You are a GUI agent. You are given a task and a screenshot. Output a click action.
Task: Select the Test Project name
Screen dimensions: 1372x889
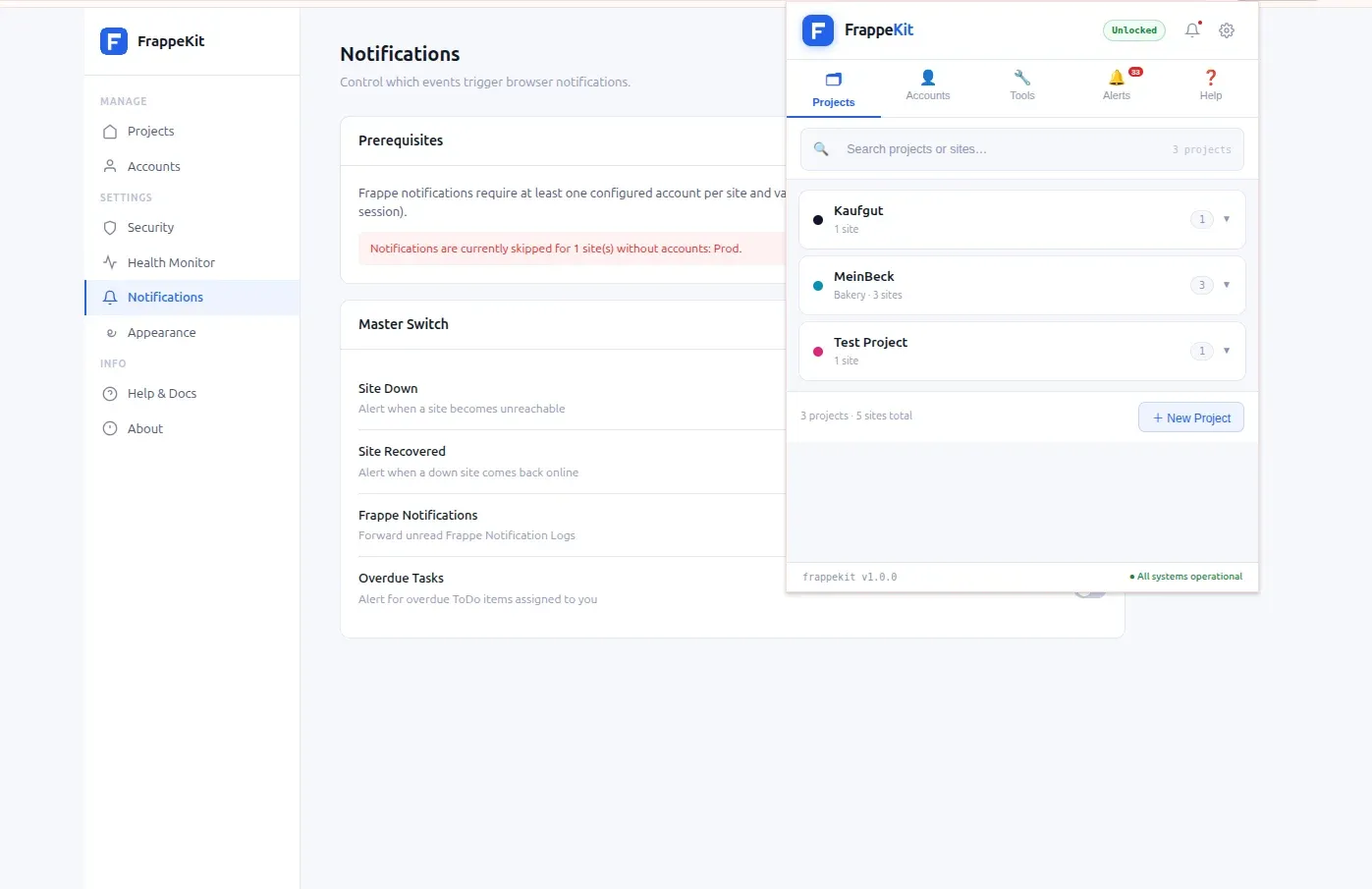(870, 343)
